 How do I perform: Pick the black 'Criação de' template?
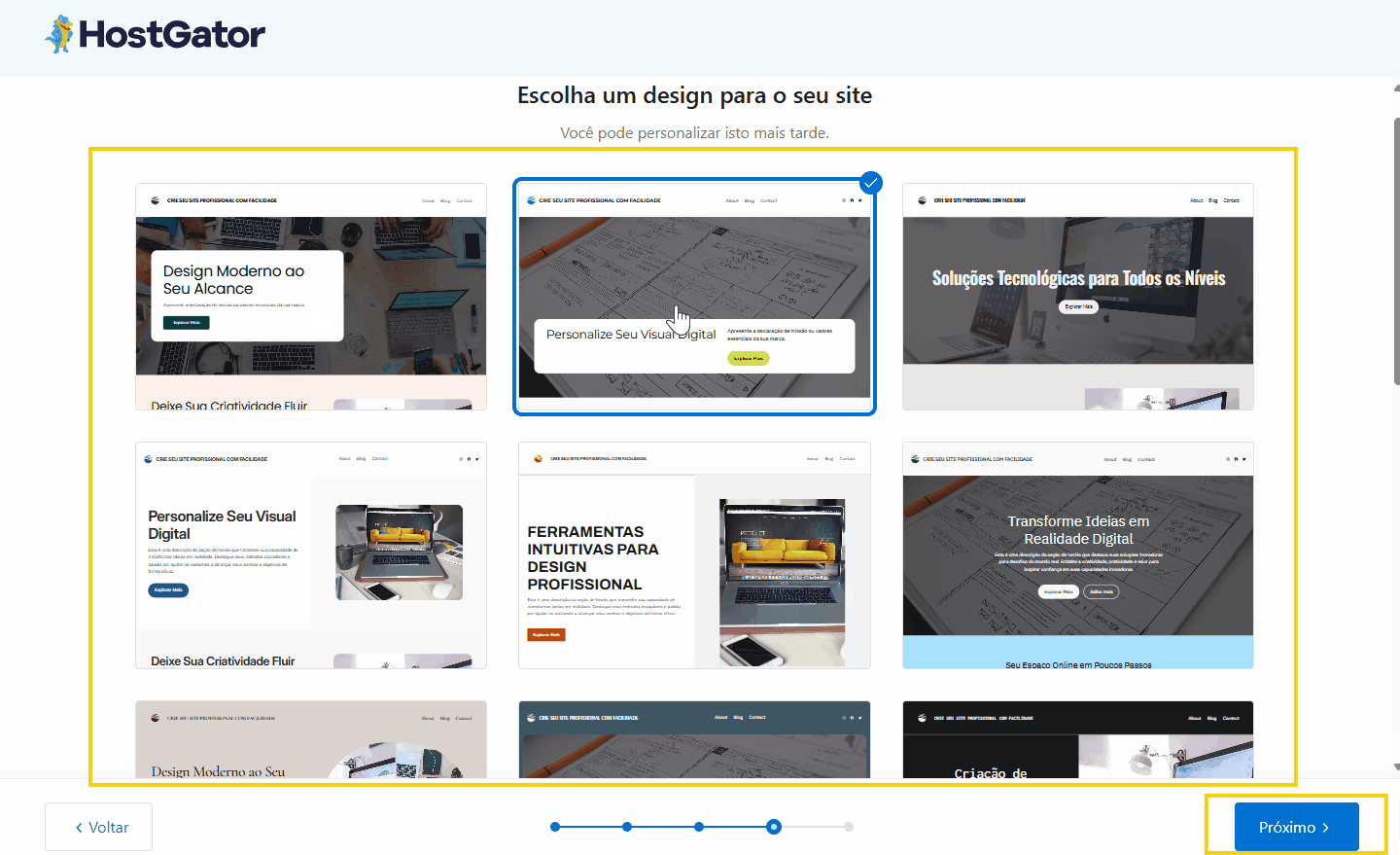(1078, 739)
